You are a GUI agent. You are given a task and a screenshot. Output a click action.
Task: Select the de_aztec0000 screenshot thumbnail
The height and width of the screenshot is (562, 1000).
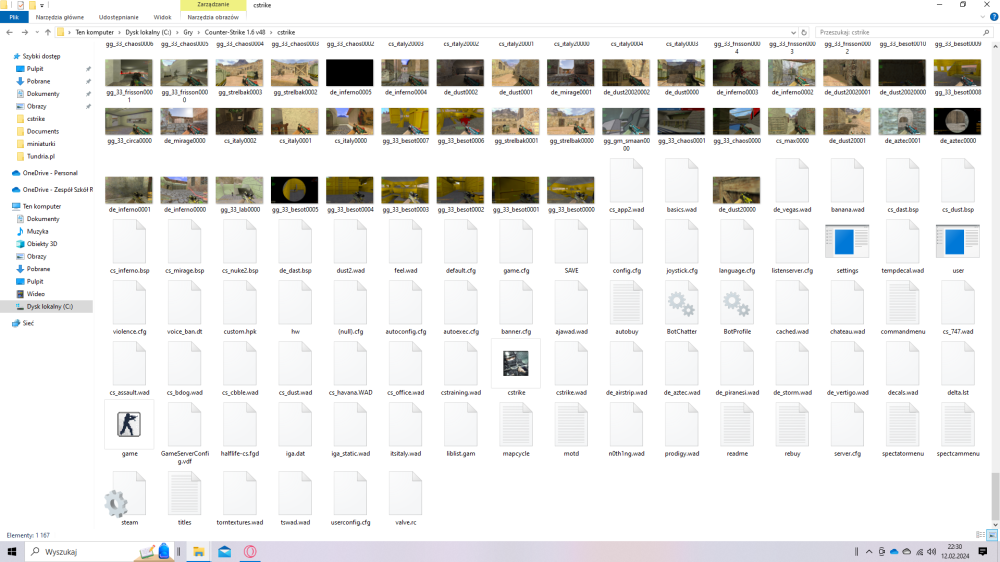(957, 121)
